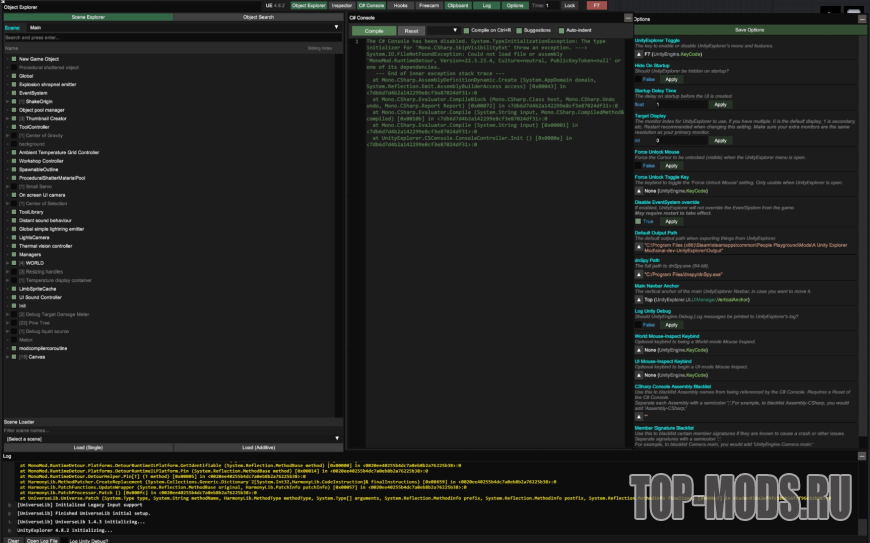Screen dimensions: 870x543
Task: Select the Workshop Controller object
Action: 41,161
